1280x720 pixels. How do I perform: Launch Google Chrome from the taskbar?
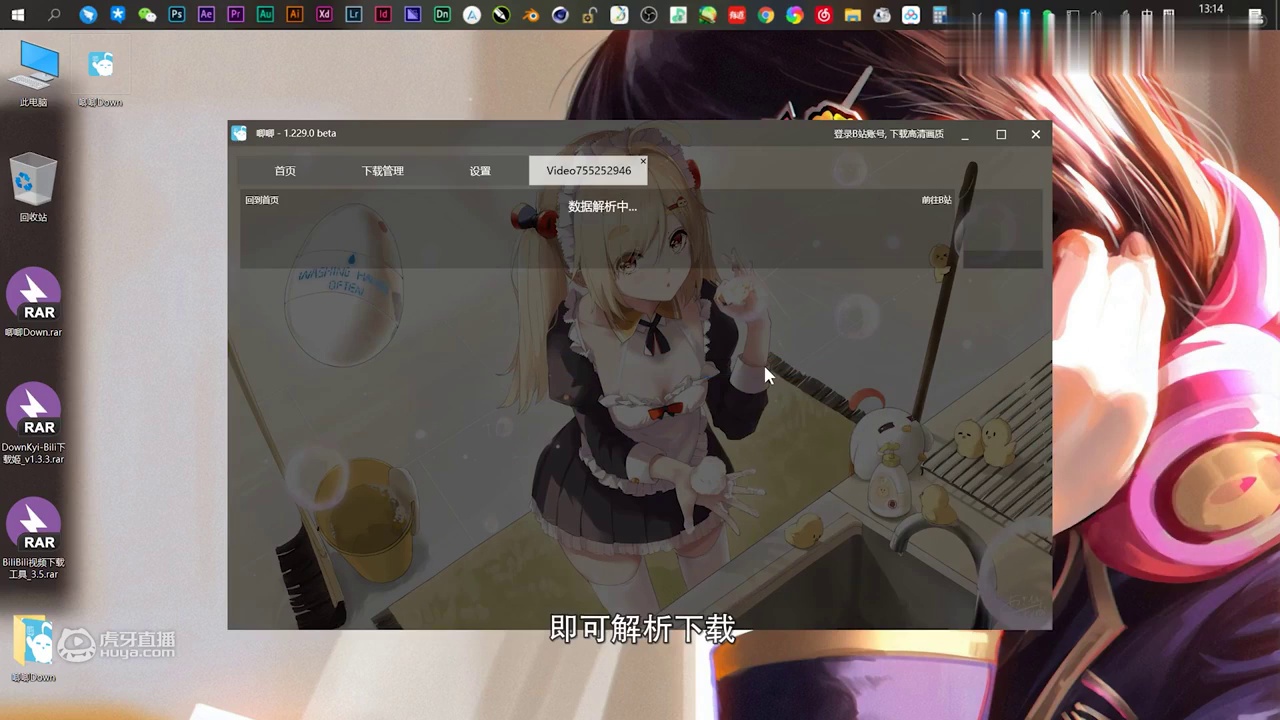(766, 15)
